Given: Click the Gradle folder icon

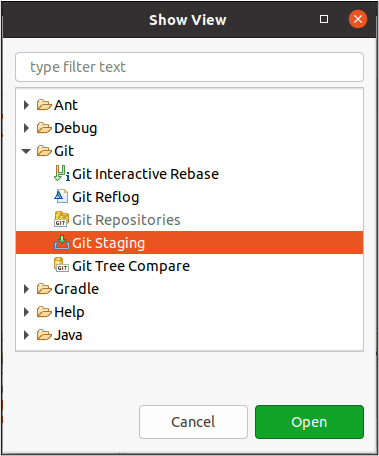Looking at the screenshot, I should (x=44, y=289).
